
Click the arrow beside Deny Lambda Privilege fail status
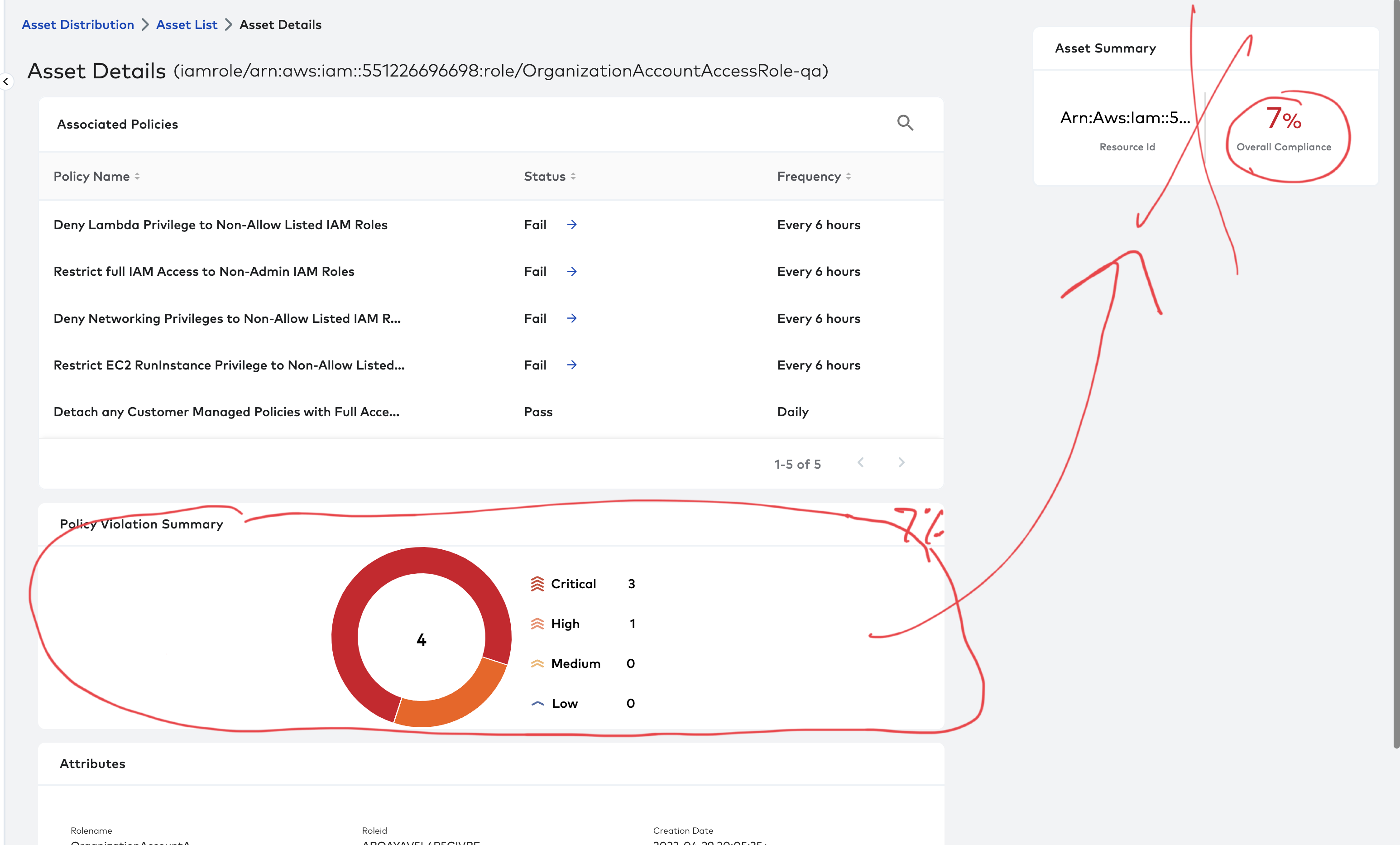tap(572, 225)
